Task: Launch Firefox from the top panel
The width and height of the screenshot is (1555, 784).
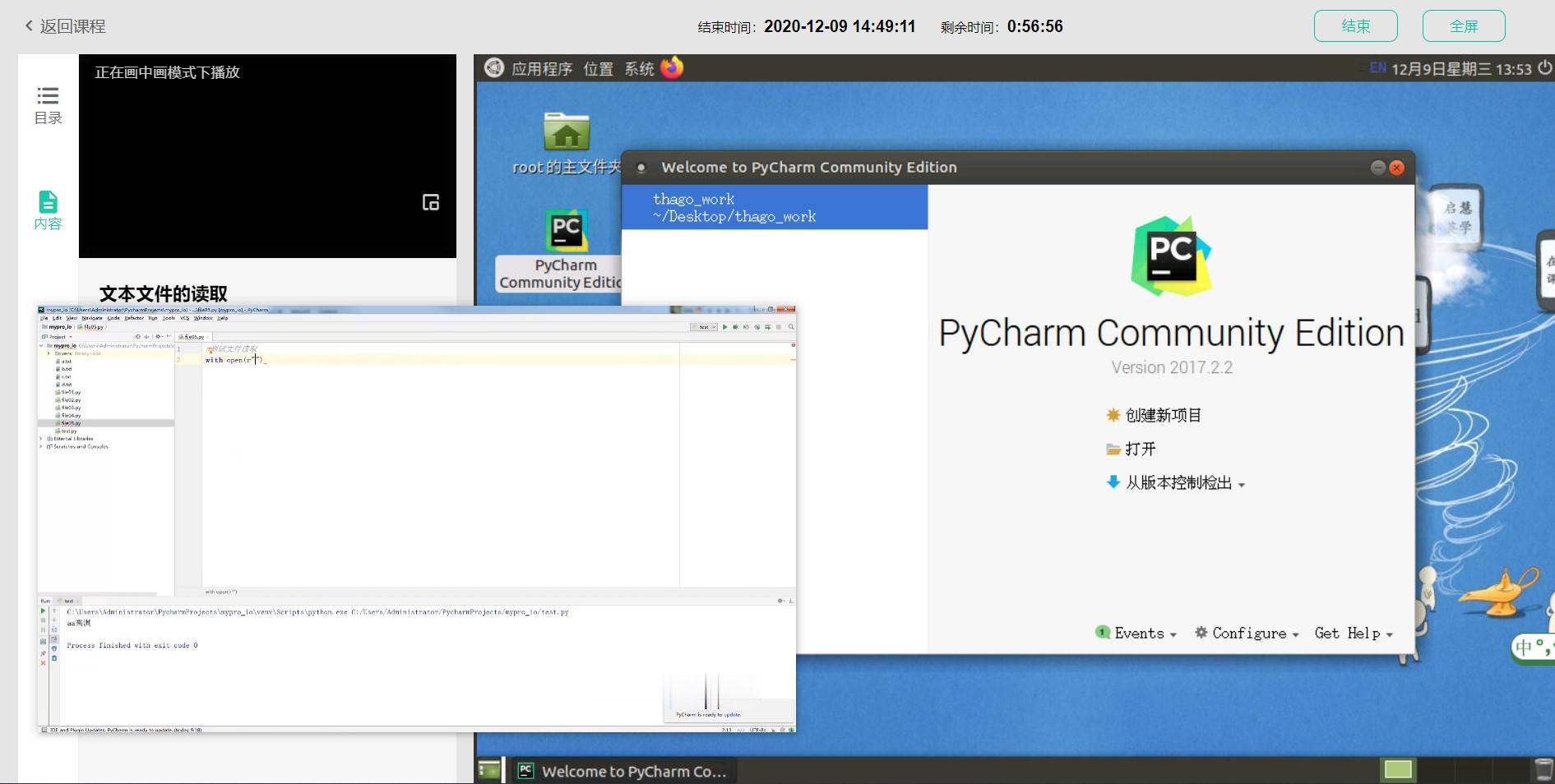Action: pyautogui.click(x=672, y=67)
